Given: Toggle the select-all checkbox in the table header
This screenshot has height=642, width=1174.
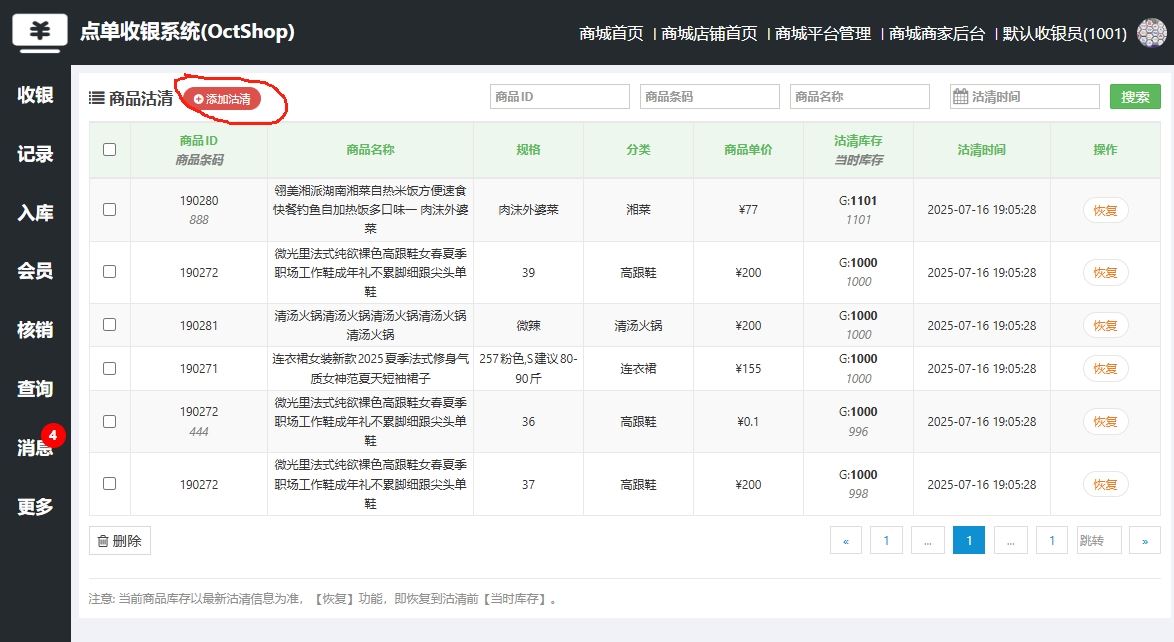Looking at the screenshot, I should [109, 149].
